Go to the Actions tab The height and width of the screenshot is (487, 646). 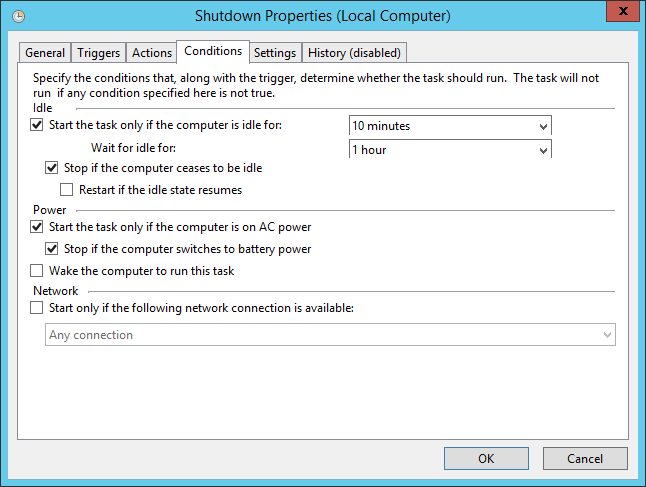[152, 53]
